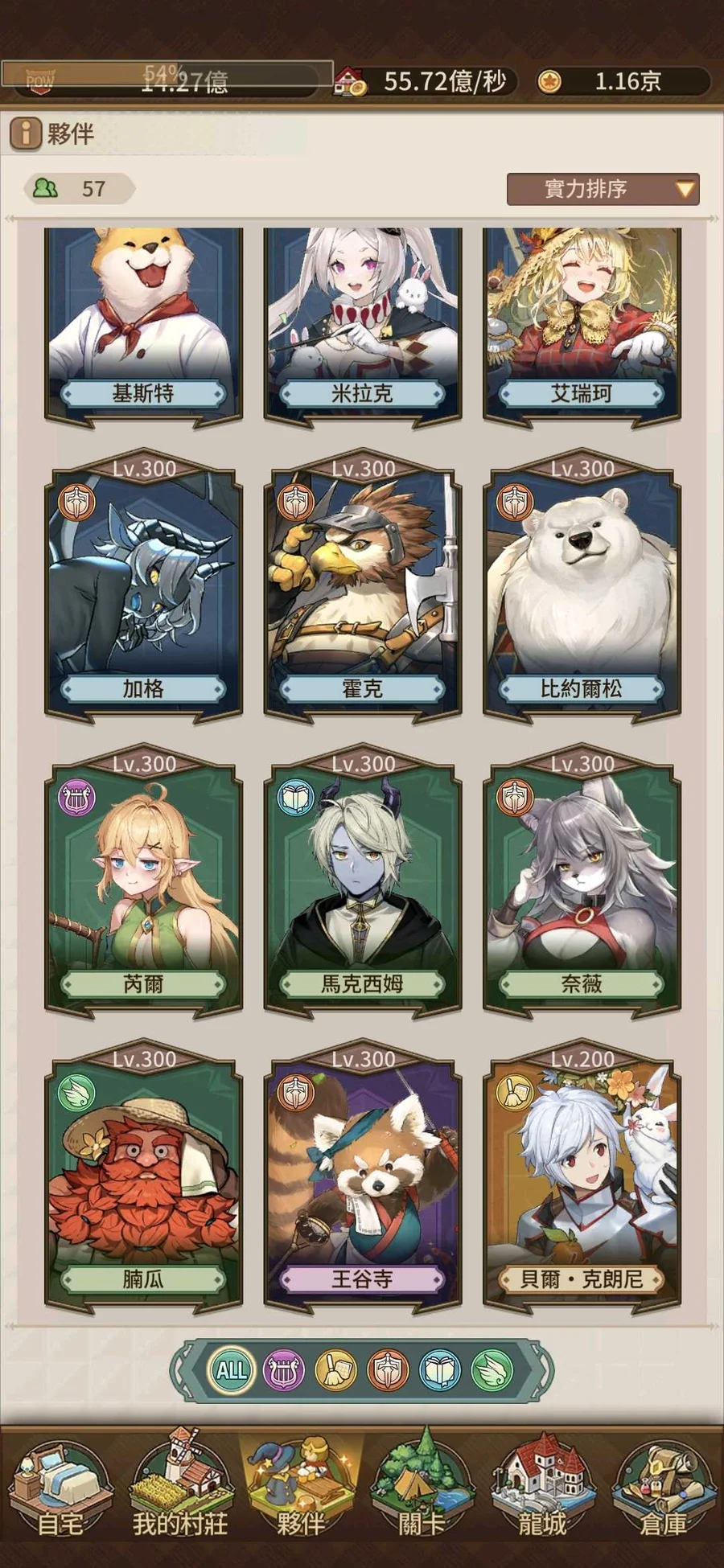The height and width of the screenshot is (1568, 724).
Task: Open the 倉庫 warehouse icon
Action: tap(663, 1488)
